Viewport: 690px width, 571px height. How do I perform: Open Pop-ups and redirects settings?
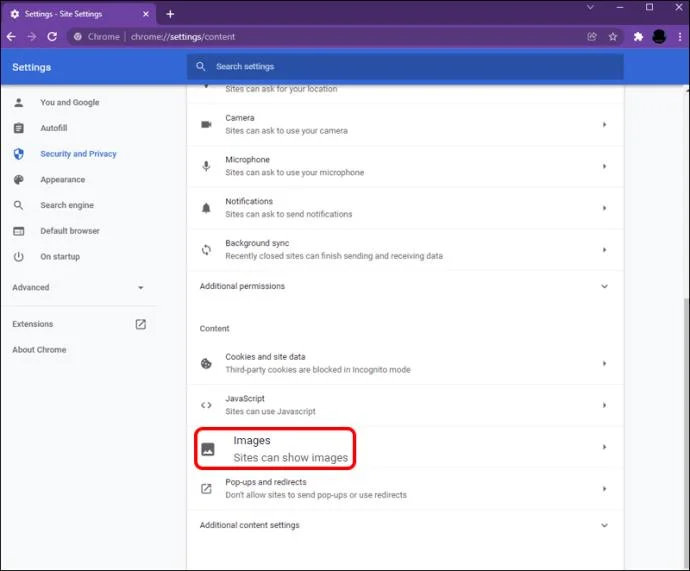tap(405, 489)
